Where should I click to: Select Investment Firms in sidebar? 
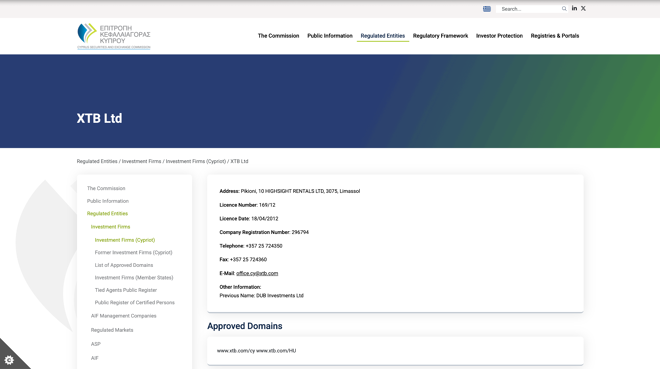pyautogui.click(x=110, y=227)
